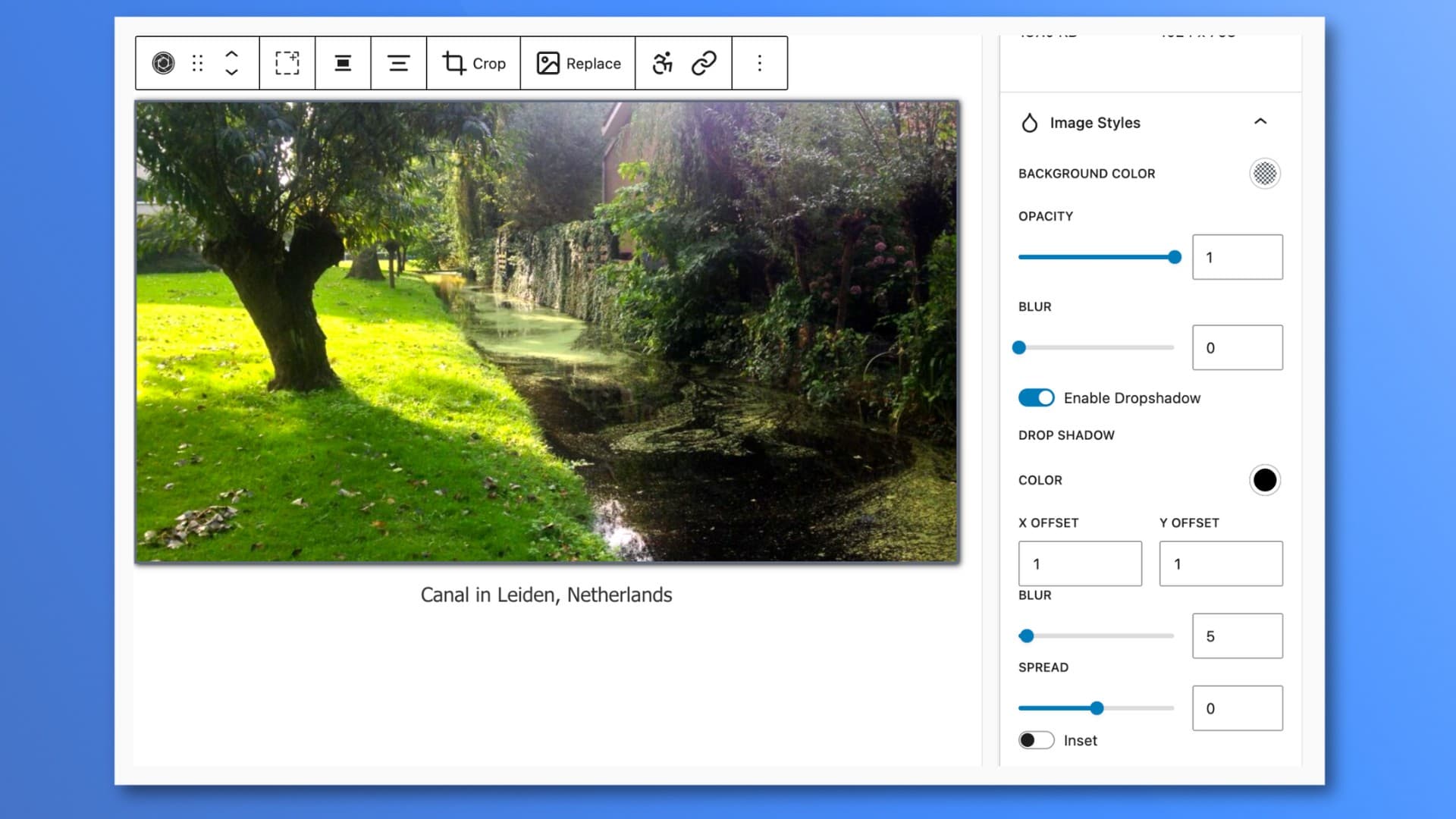The height and width of the screenshot is (819, 1456).
Task: Open the drop shadow Color swatch
Action: click(1263, 480)
